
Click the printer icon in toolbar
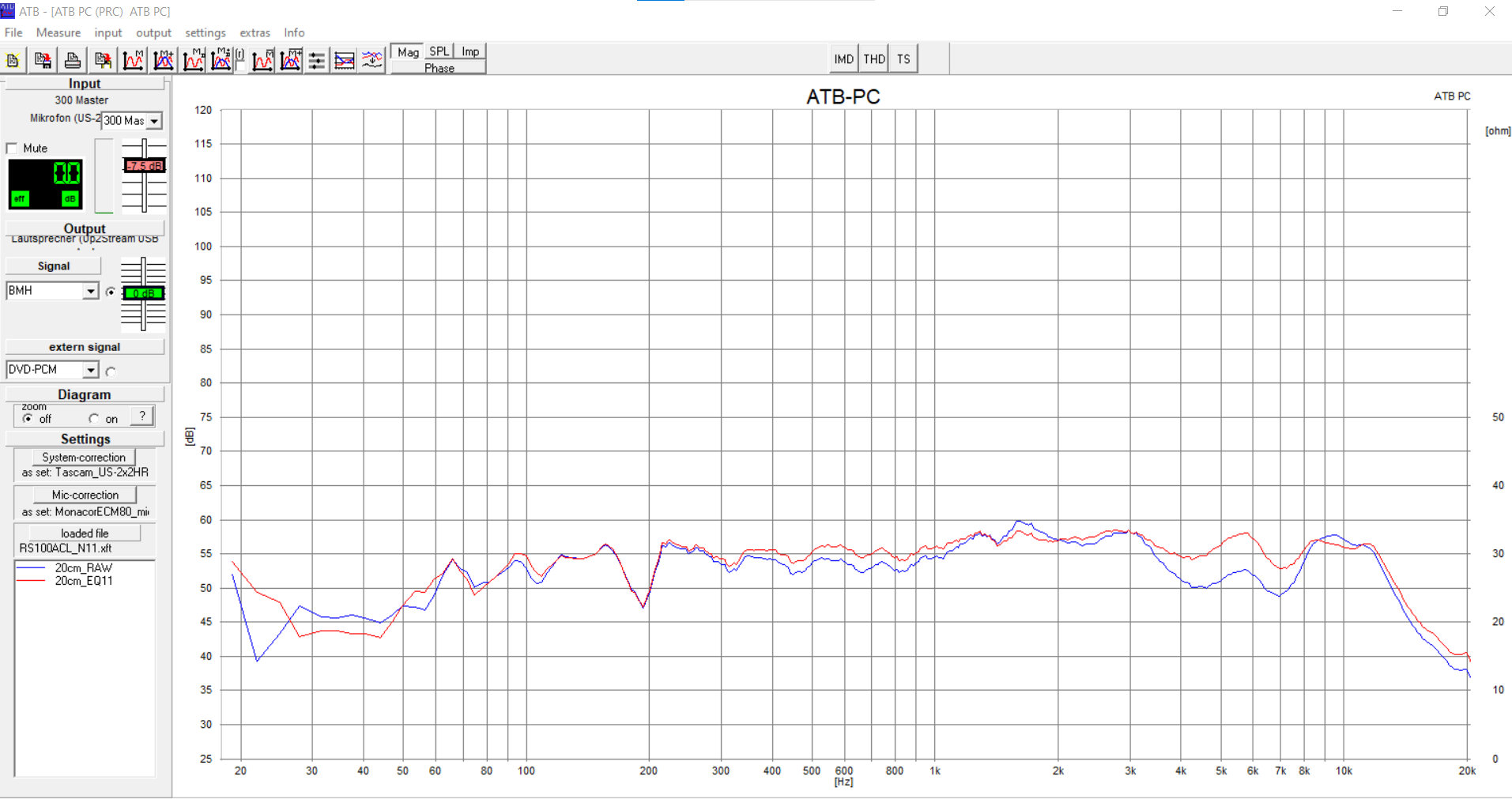coord(73,60)
